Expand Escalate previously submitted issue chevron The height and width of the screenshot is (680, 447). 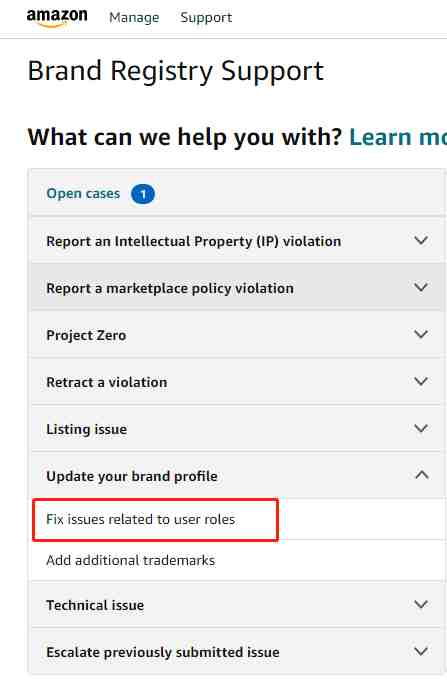(x=421, y=651)
